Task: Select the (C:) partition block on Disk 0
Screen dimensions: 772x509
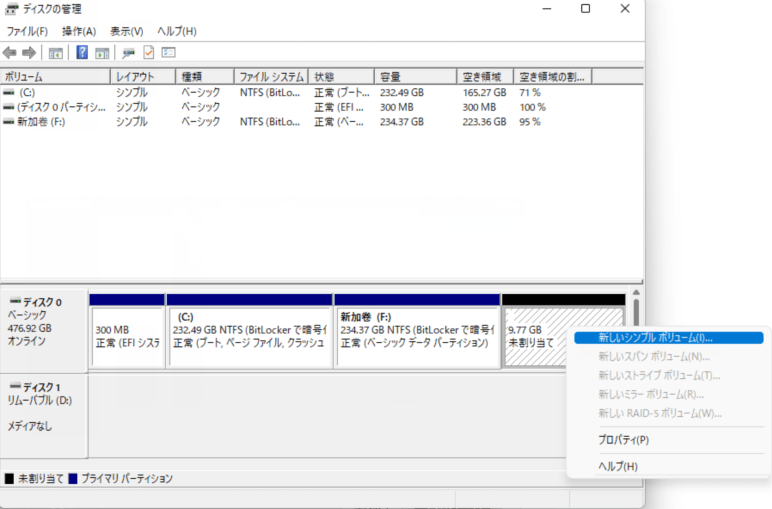Action: point(249,336)
